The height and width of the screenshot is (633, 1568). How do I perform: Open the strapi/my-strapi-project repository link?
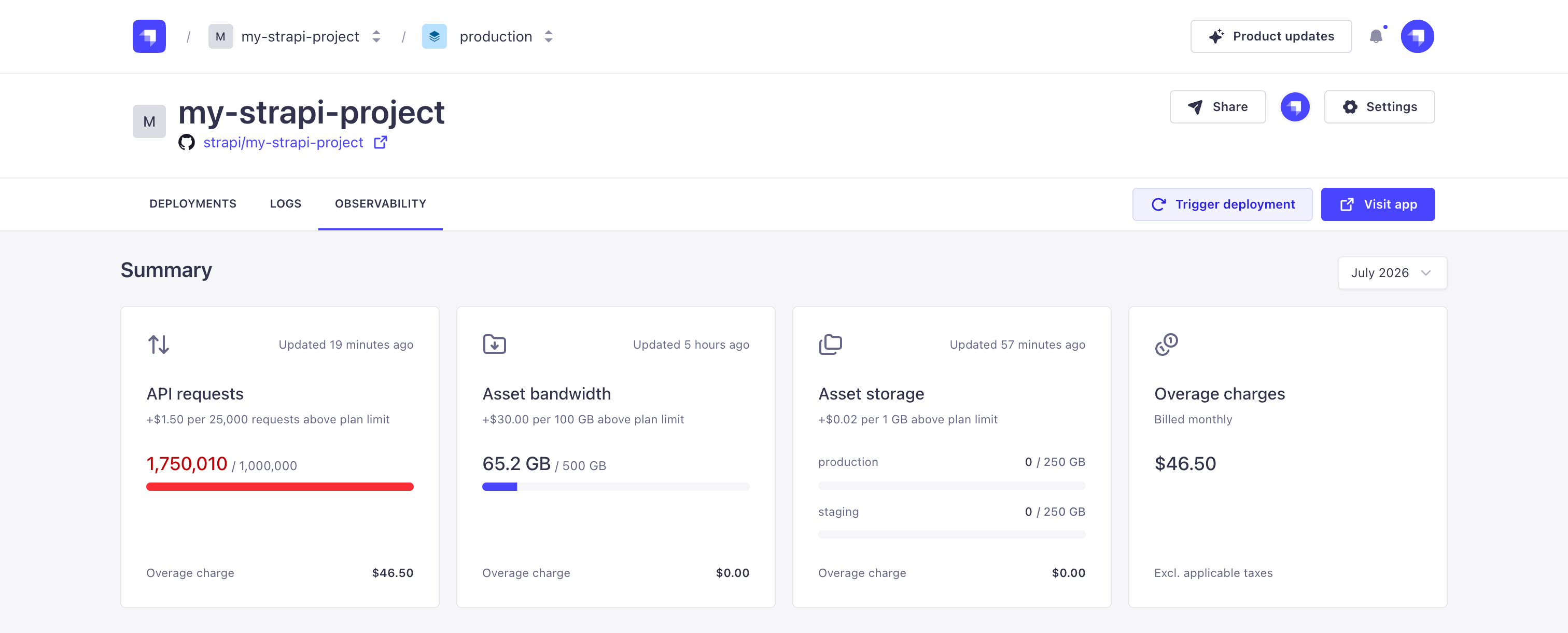(x=283, y=143)
